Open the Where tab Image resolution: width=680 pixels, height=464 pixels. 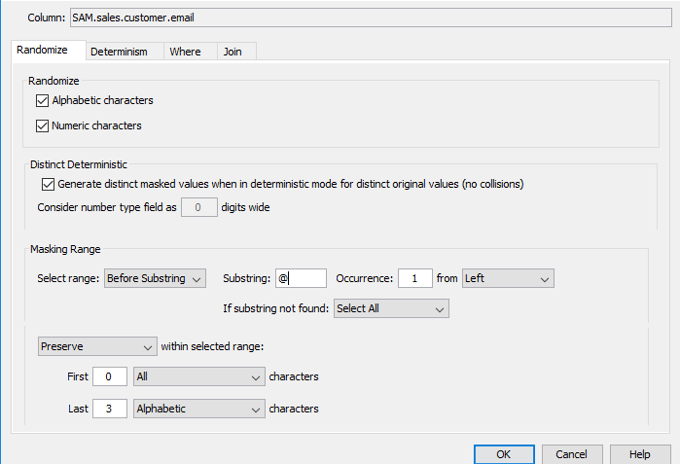coord(185,52)
